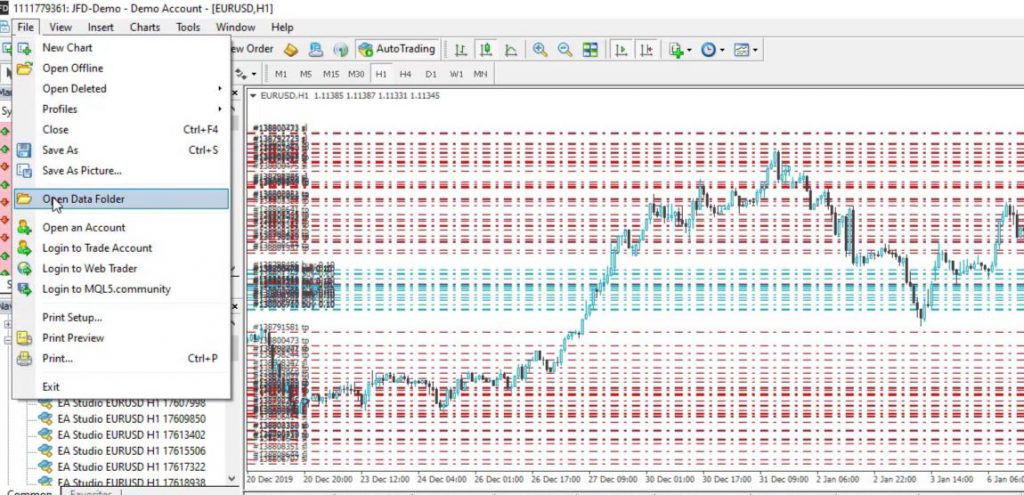Viewport: 1024px width, 495px height.
Task: Select the M5 timeframe
Action: pos(306,74)
